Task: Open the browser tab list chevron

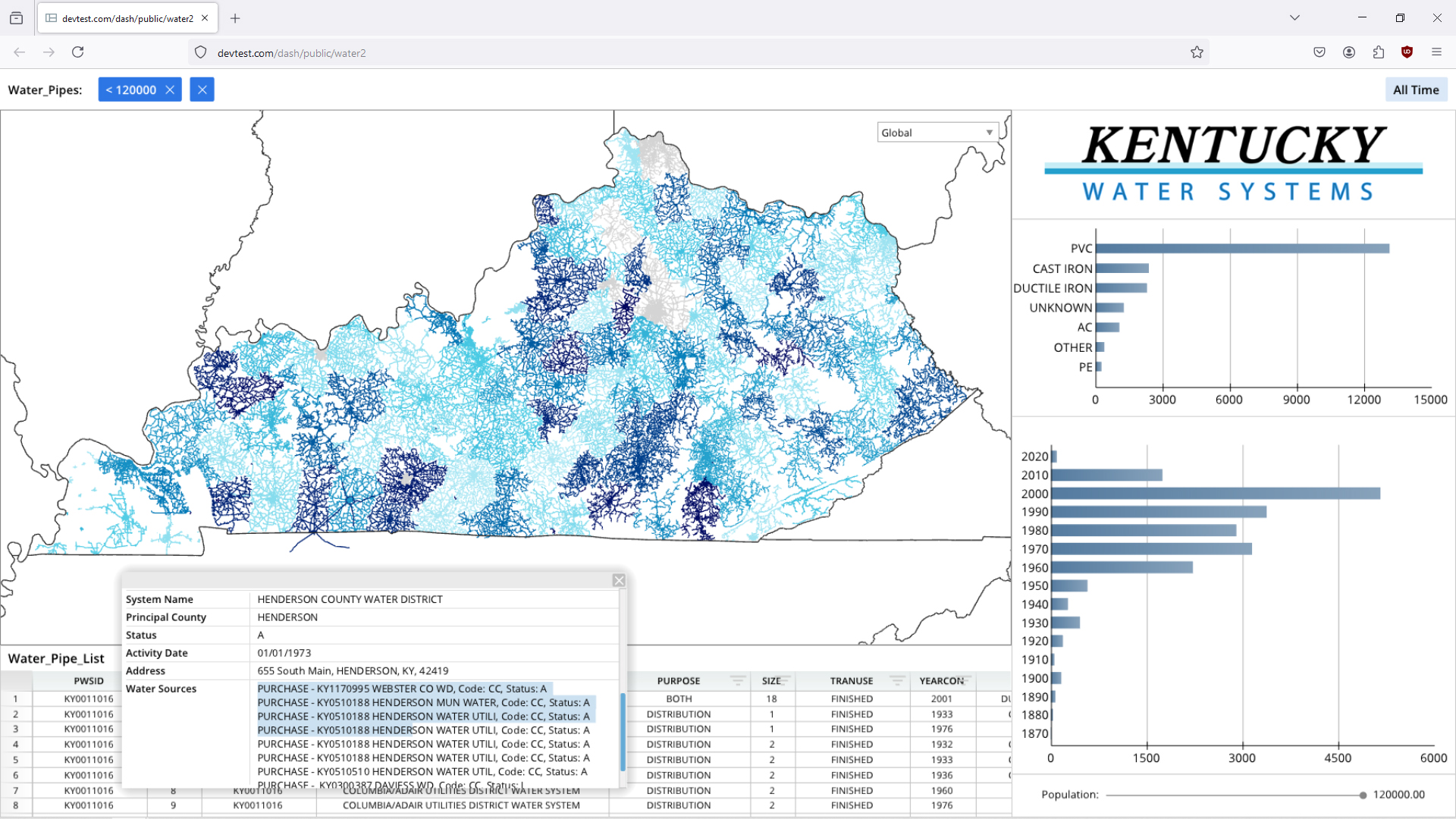Action: click(1294, 17)
